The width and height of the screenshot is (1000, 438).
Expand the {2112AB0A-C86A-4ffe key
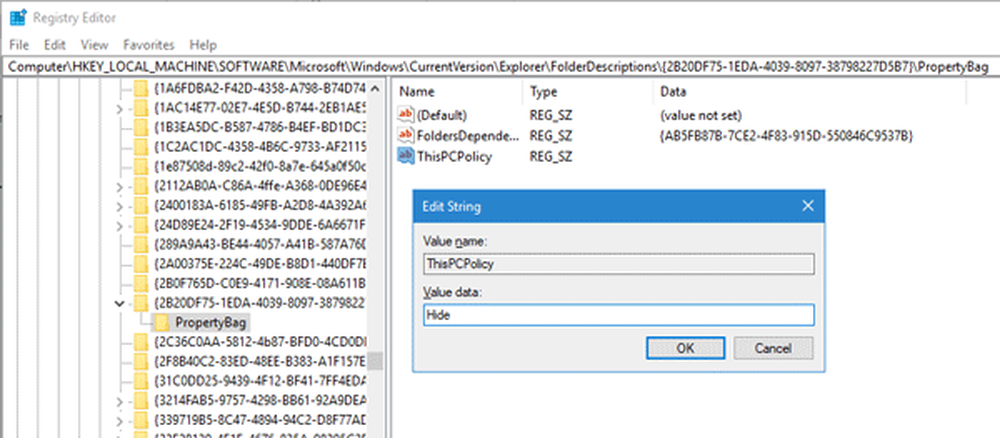click(121, 185)
